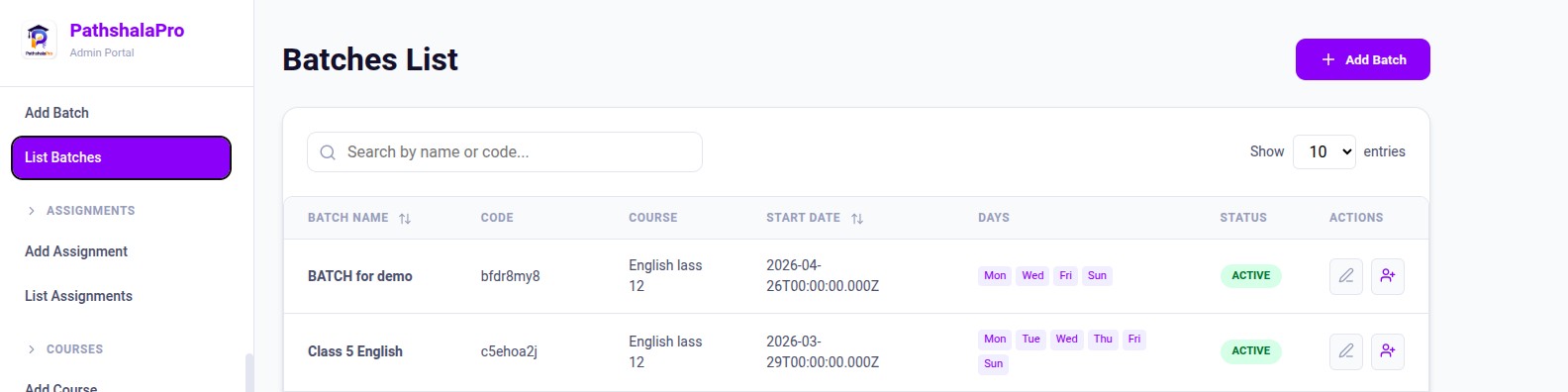Click the Tue tag in Class 5 English
The height and width of the screenshot is (392, 1568).
(1030, 340)
